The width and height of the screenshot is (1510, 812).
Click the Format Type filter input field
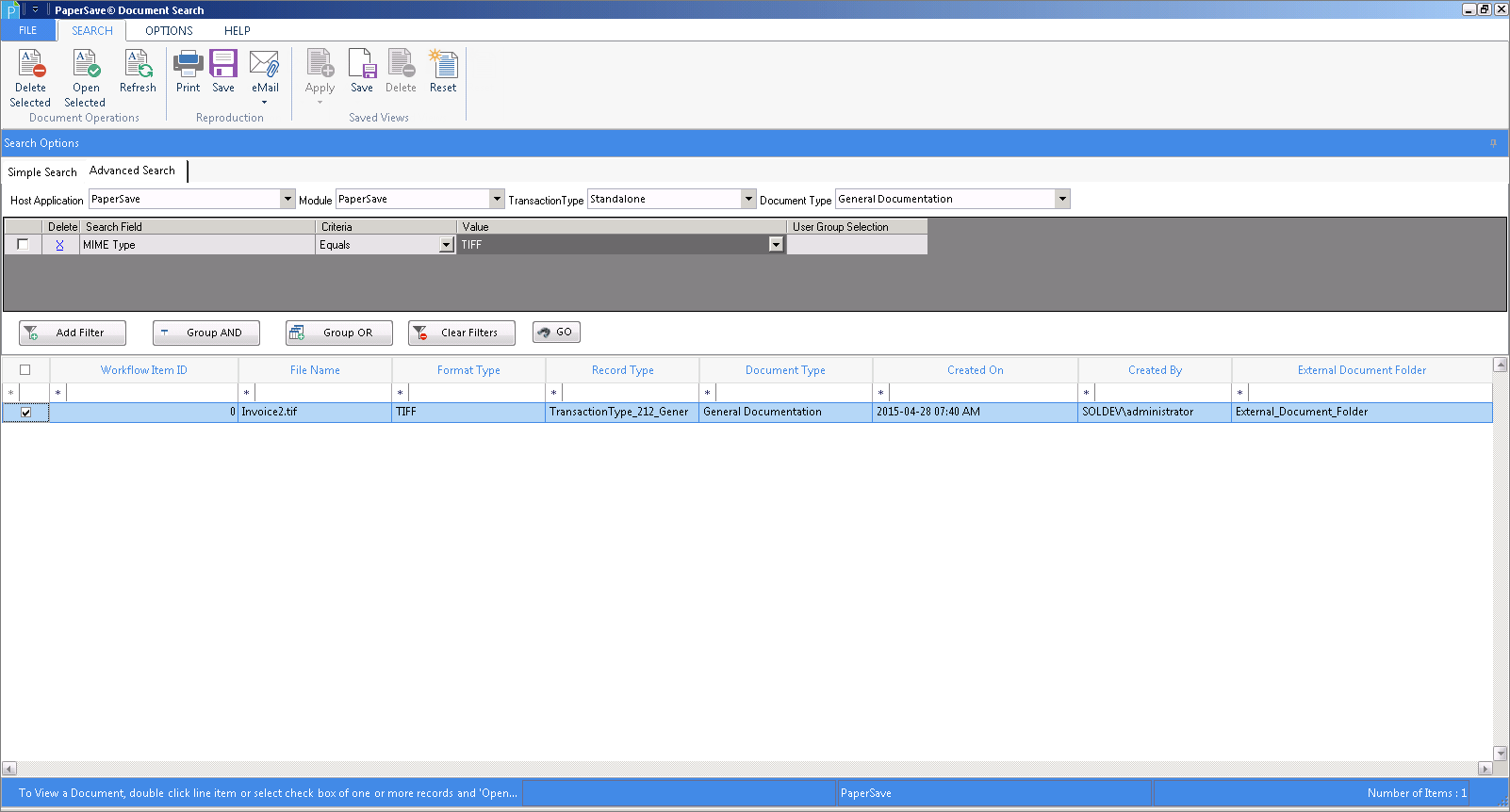476,393
